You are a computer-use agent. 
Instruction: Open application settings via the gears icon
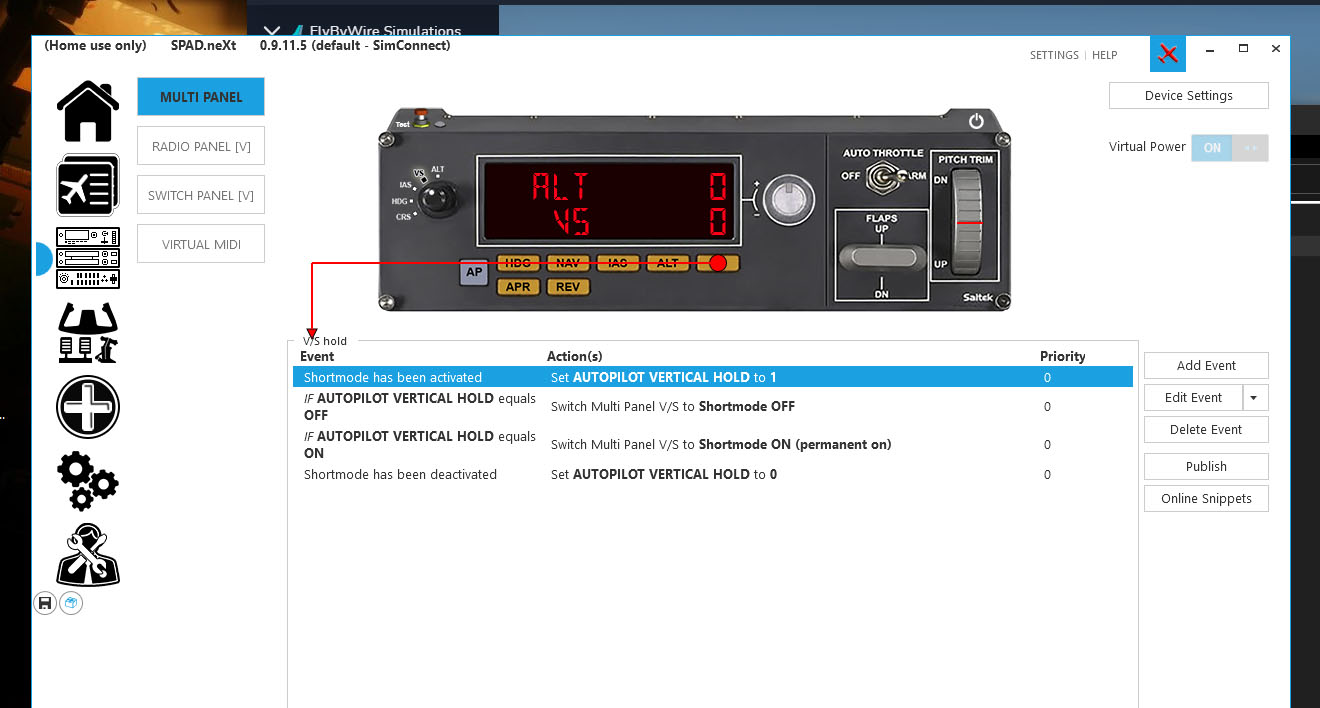tap(87, 481)
